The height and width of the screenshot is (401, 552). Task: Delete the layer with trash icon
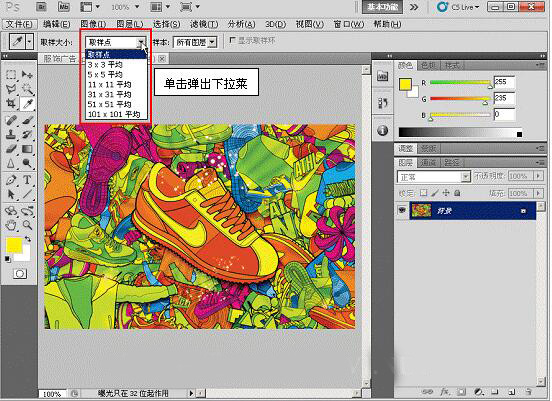[x=528, y=391]
